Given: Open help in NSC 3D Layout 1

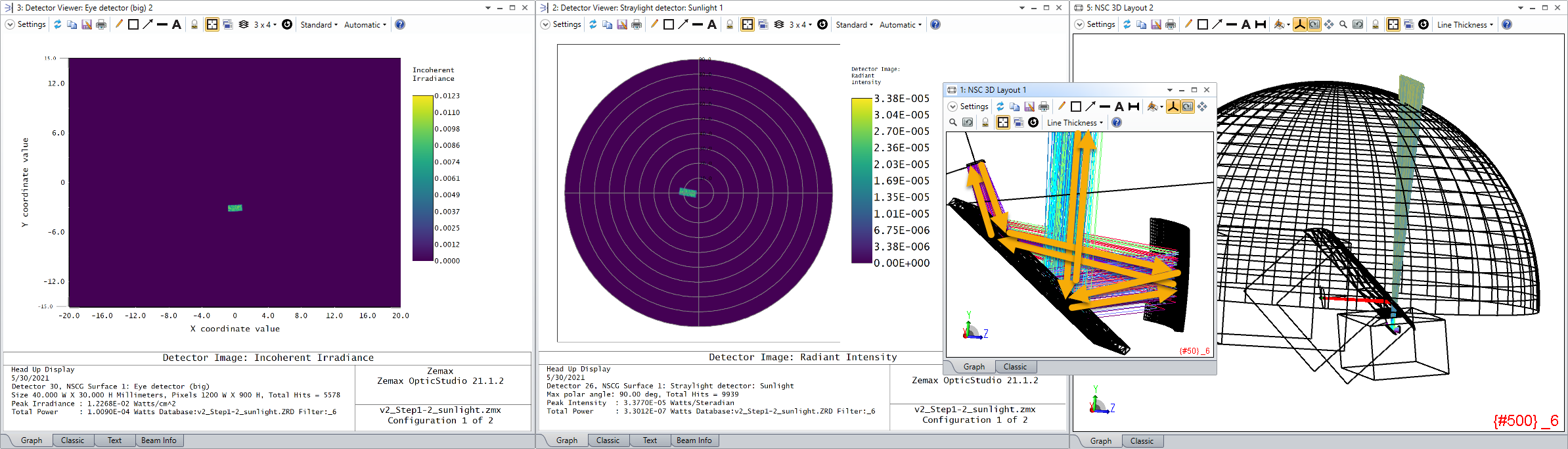Looking at the screenshot, I should click(1117, 122).
